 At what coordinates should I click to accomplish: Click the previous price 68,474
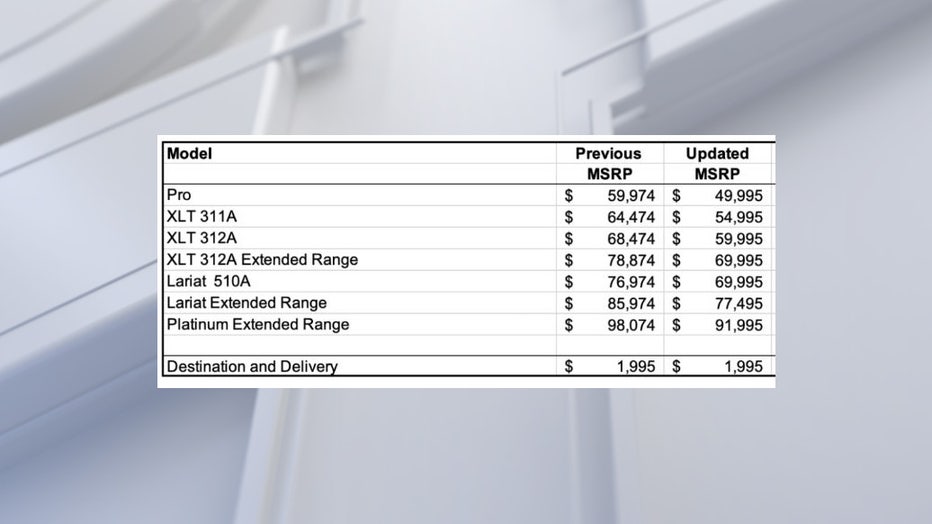click(x=631, y=239)
